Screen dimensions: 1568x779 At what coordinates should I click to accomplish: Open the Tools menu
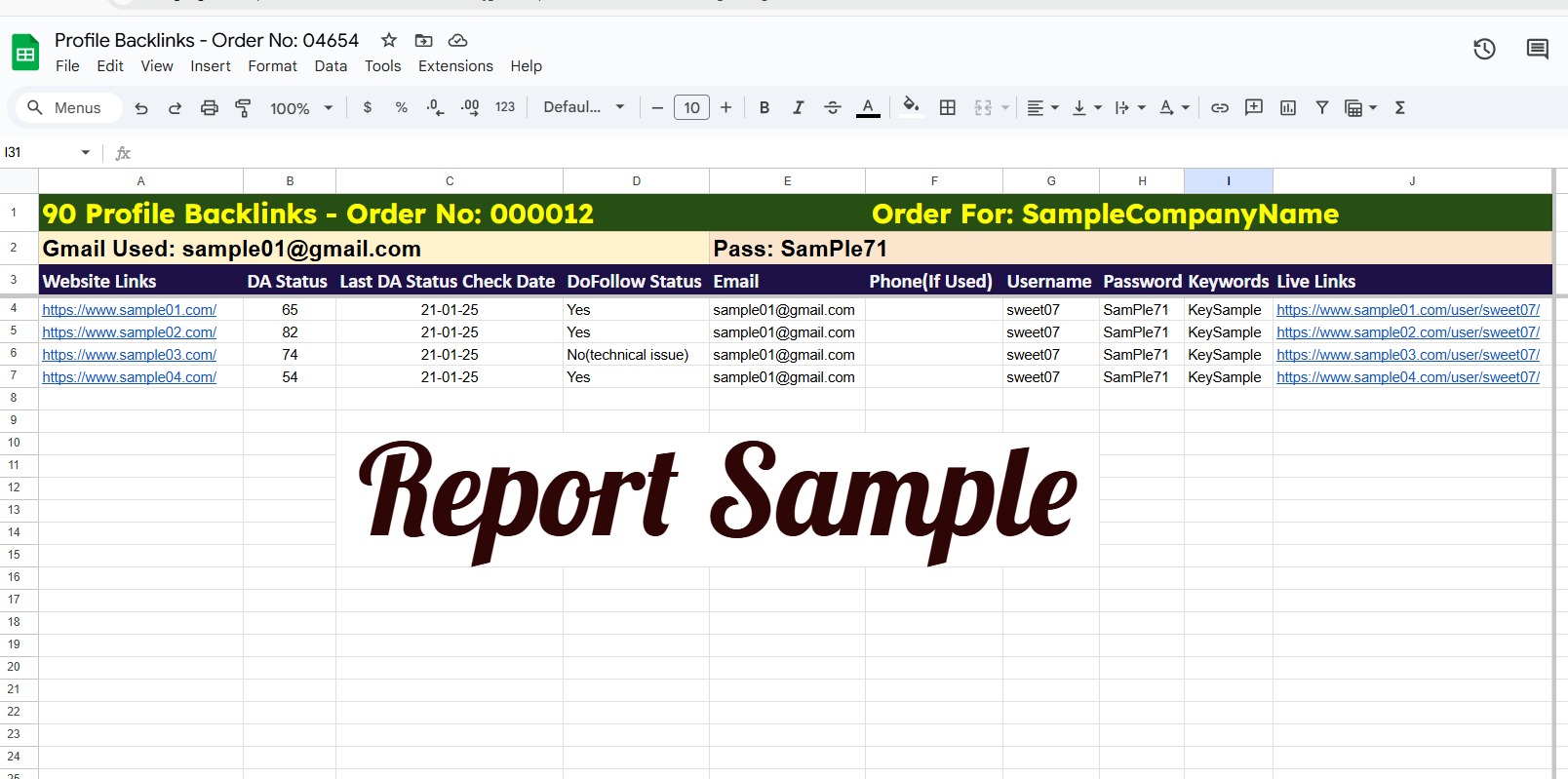pos(383,66)
